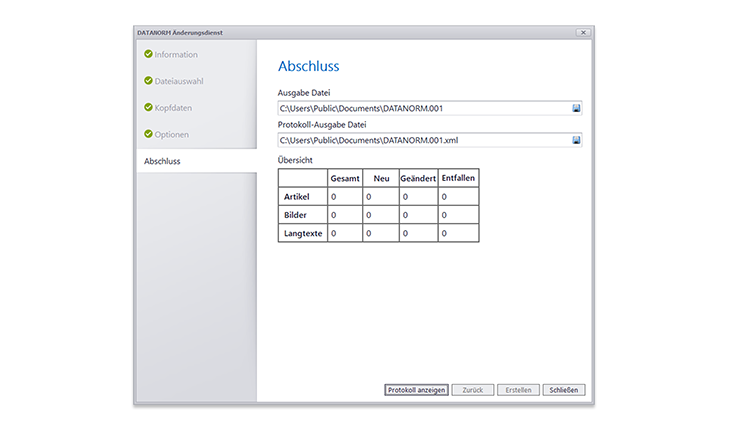
Task: Click green checkmark next to Kopfdaten
Action: [148, 107]
